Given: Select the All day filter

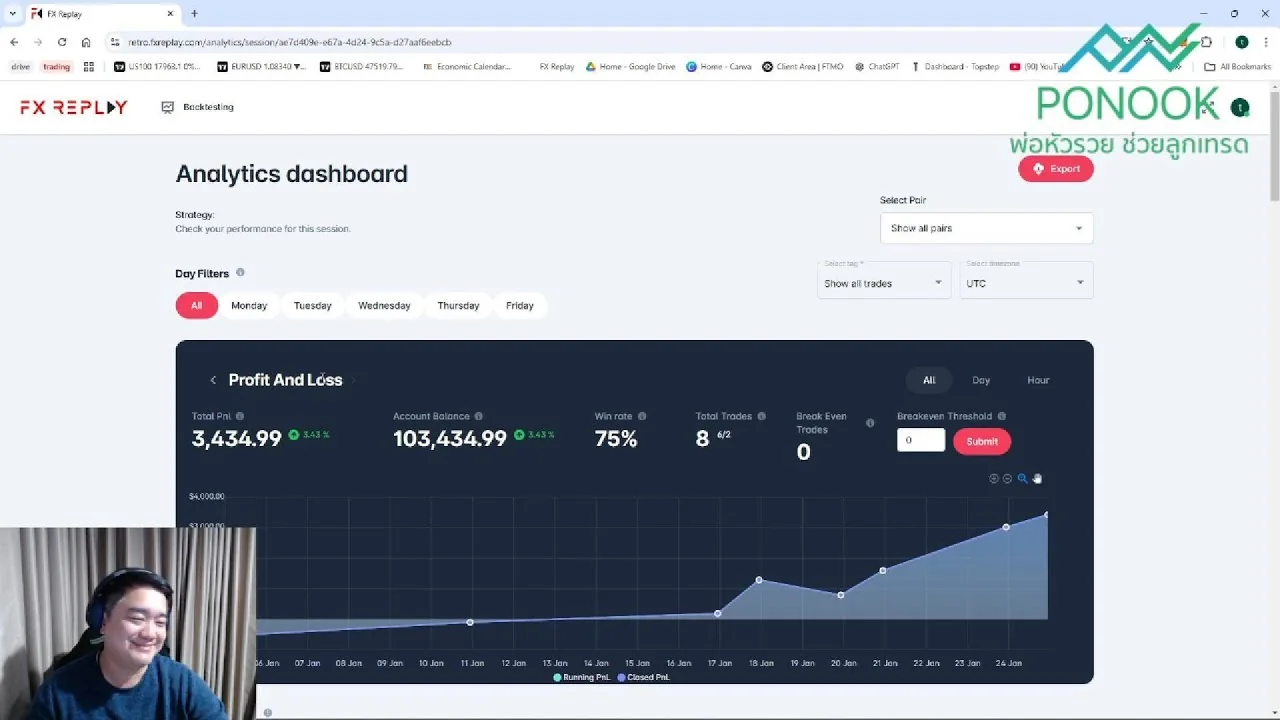Looking at the screenshot, I should pyautogui.click(x=196, y=305).
